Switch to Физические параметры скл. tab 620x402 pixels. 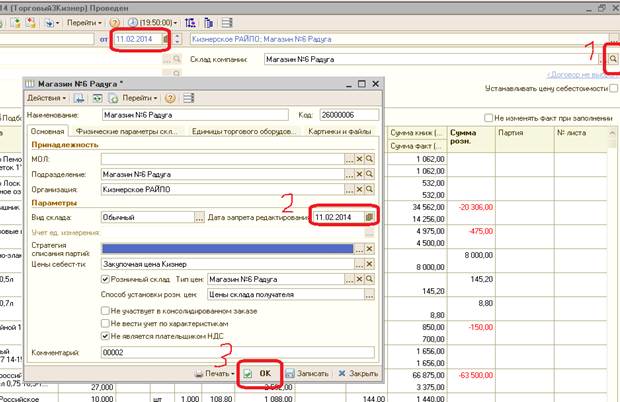[127, 131]
